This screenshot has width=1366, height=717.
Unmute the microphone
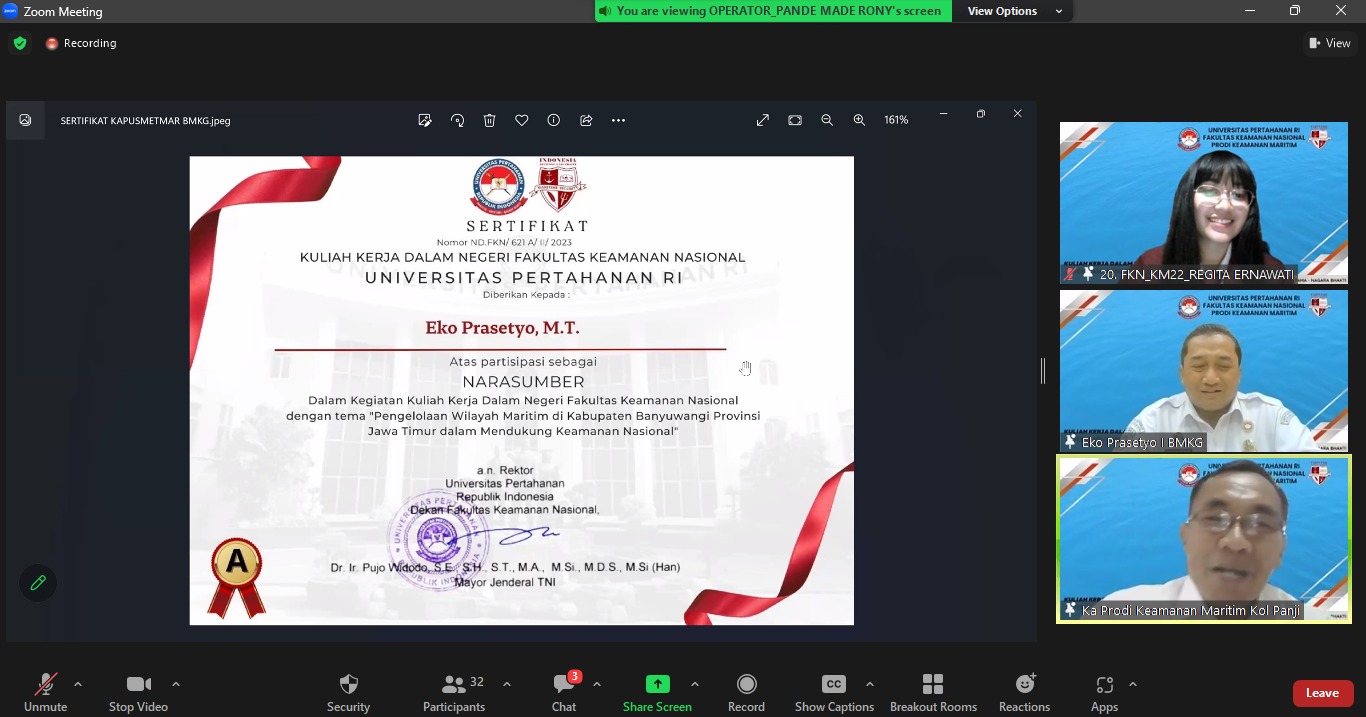pyautogui.click(x=45, y=693)
